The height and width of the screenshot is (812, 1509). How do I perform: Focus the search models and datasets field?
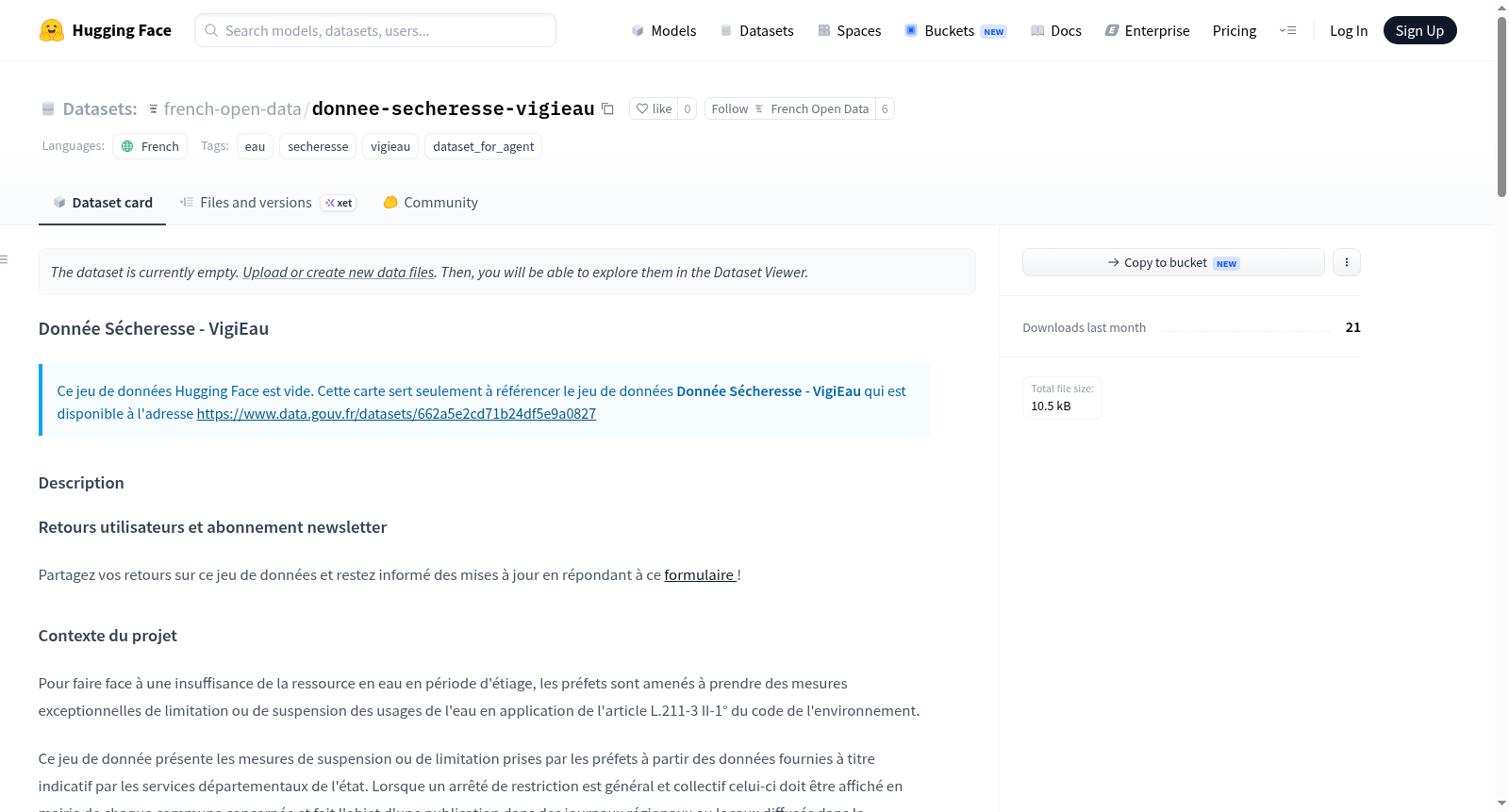[375, 30]
